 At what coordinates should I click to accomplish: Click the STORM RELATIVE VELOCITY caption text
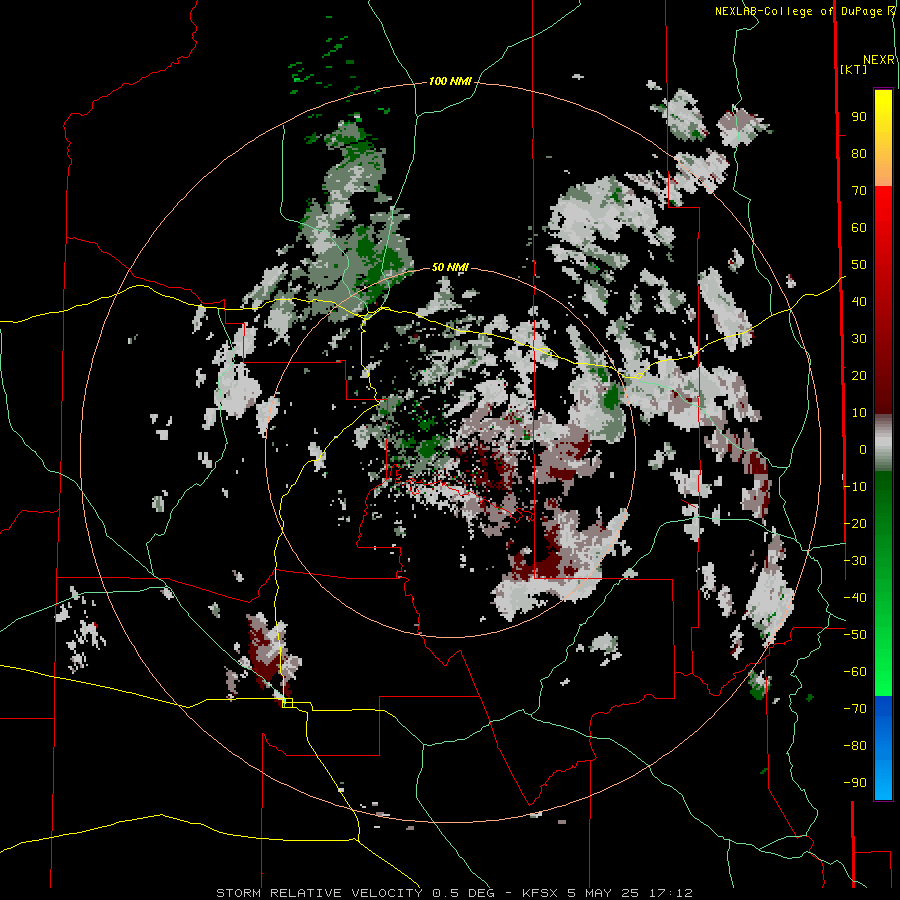tap(319, 893)
